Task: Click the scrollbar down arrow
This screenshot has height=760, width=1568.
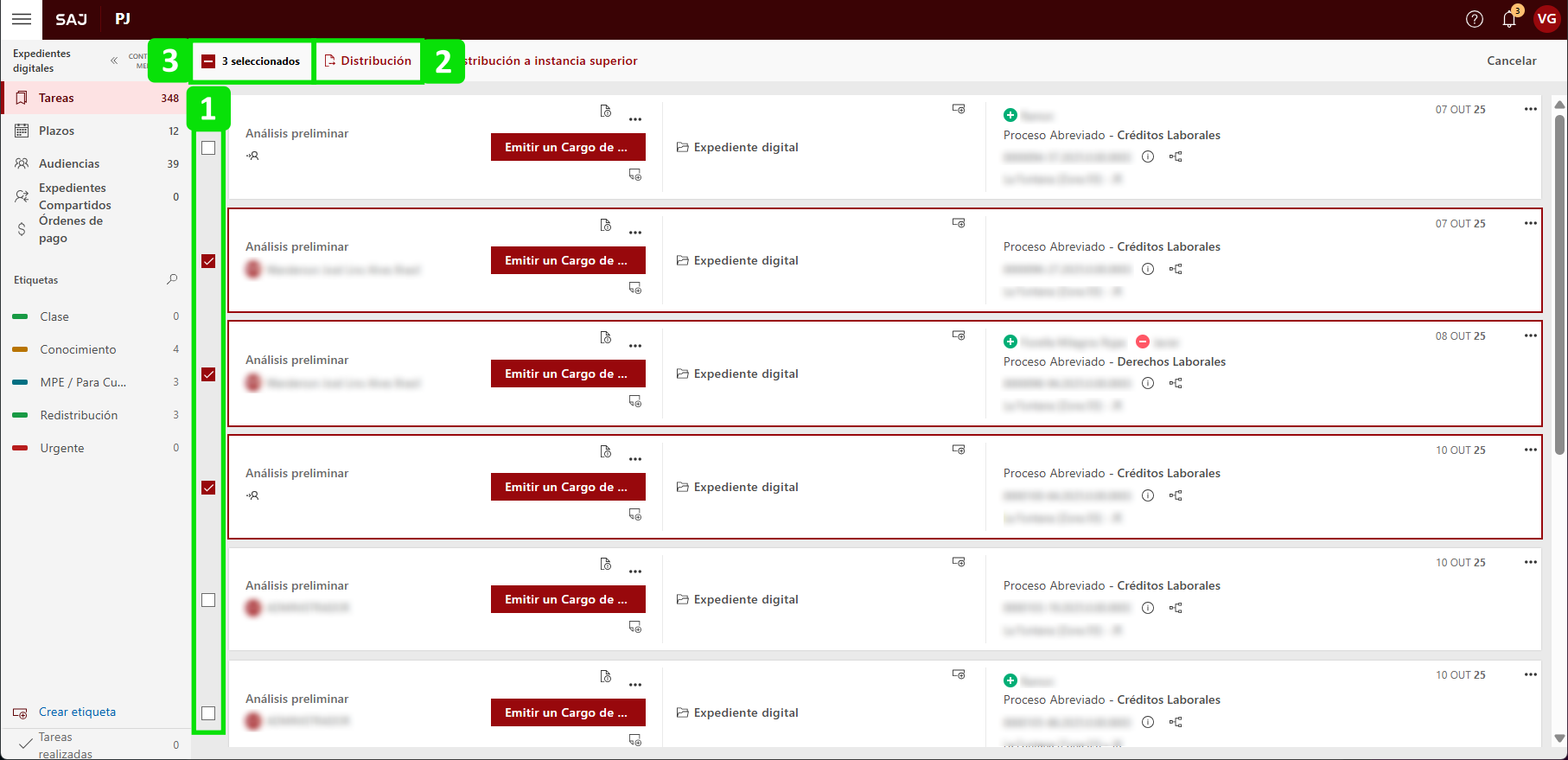Action: point(1559,738)
